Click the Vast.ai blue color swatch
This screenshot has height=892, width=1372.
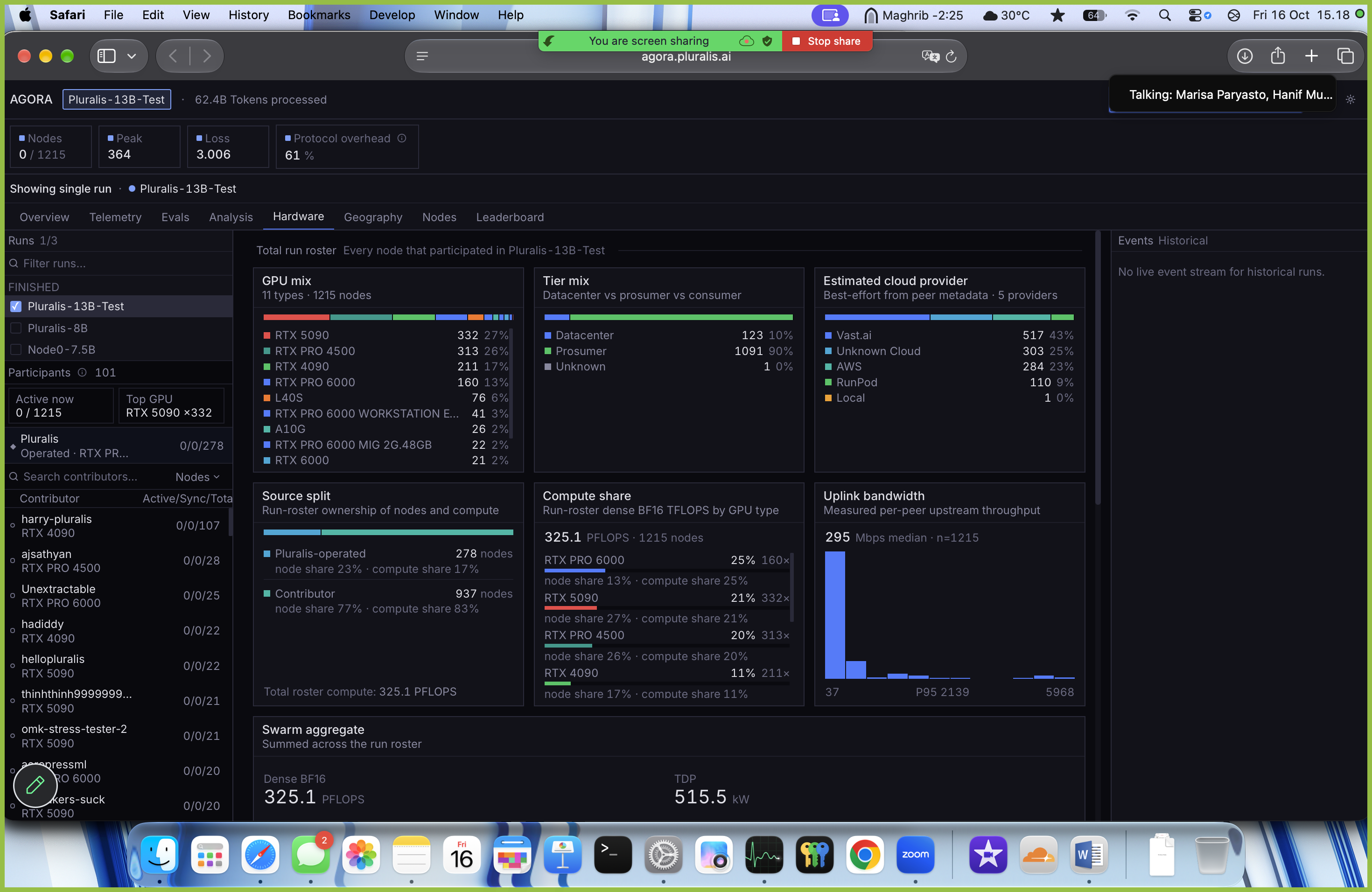(828, 335)
